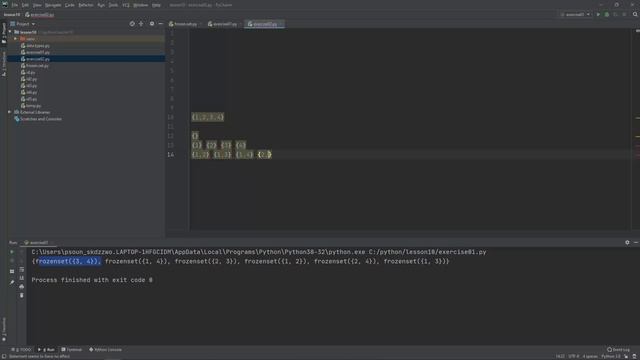Image resolution: width=640 pixels, height=360 pixels.
Task: Open the Tools menu
Action: [113, 5]
